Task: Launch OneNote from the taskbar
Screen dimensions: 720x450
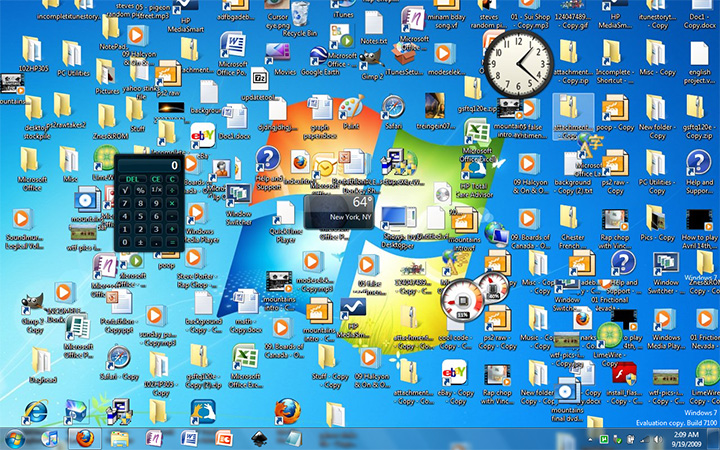Action: (x=155, y=438)
